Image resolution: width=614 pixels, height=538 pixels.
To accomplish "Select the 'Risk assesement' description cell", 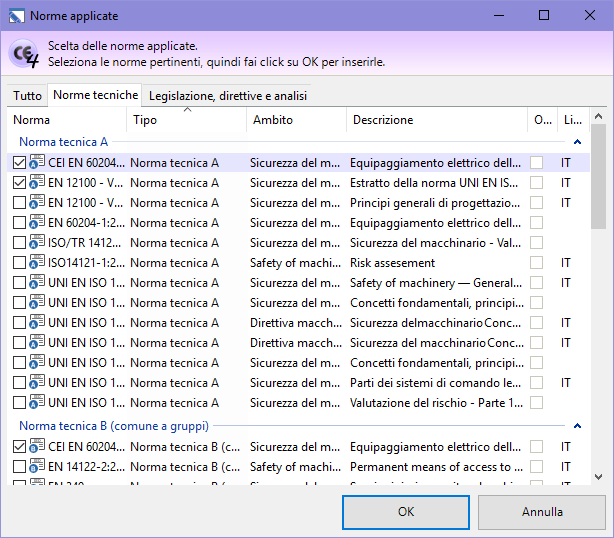I will pos(392,263).
